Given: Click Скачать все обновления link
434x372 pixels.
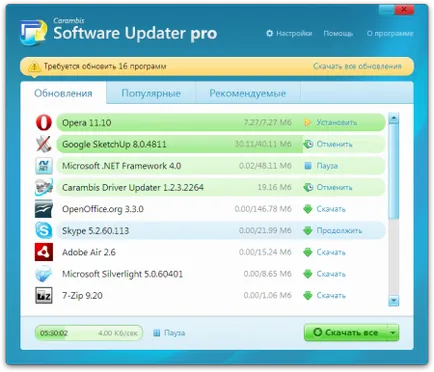Looking at the screenshot, I should pyautogui.click(x=357, y=66).
